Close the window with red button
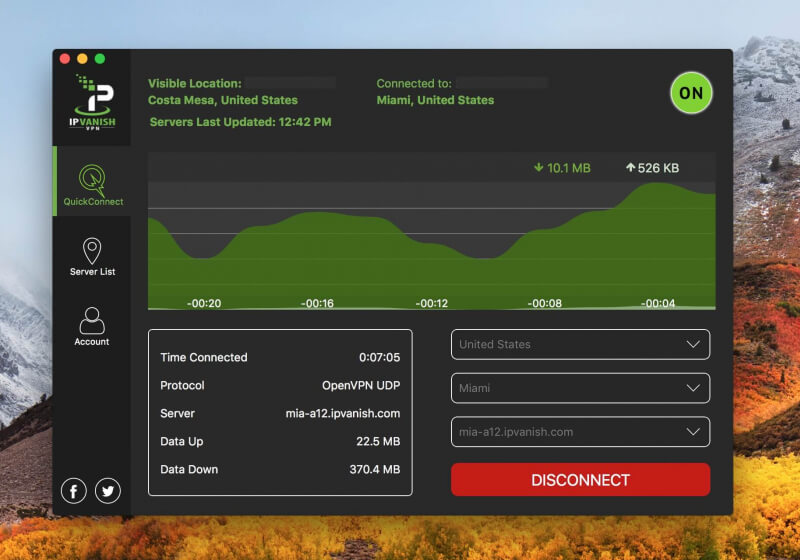The height and width of the screenshot is (560, 800). [x=65, y=59]
